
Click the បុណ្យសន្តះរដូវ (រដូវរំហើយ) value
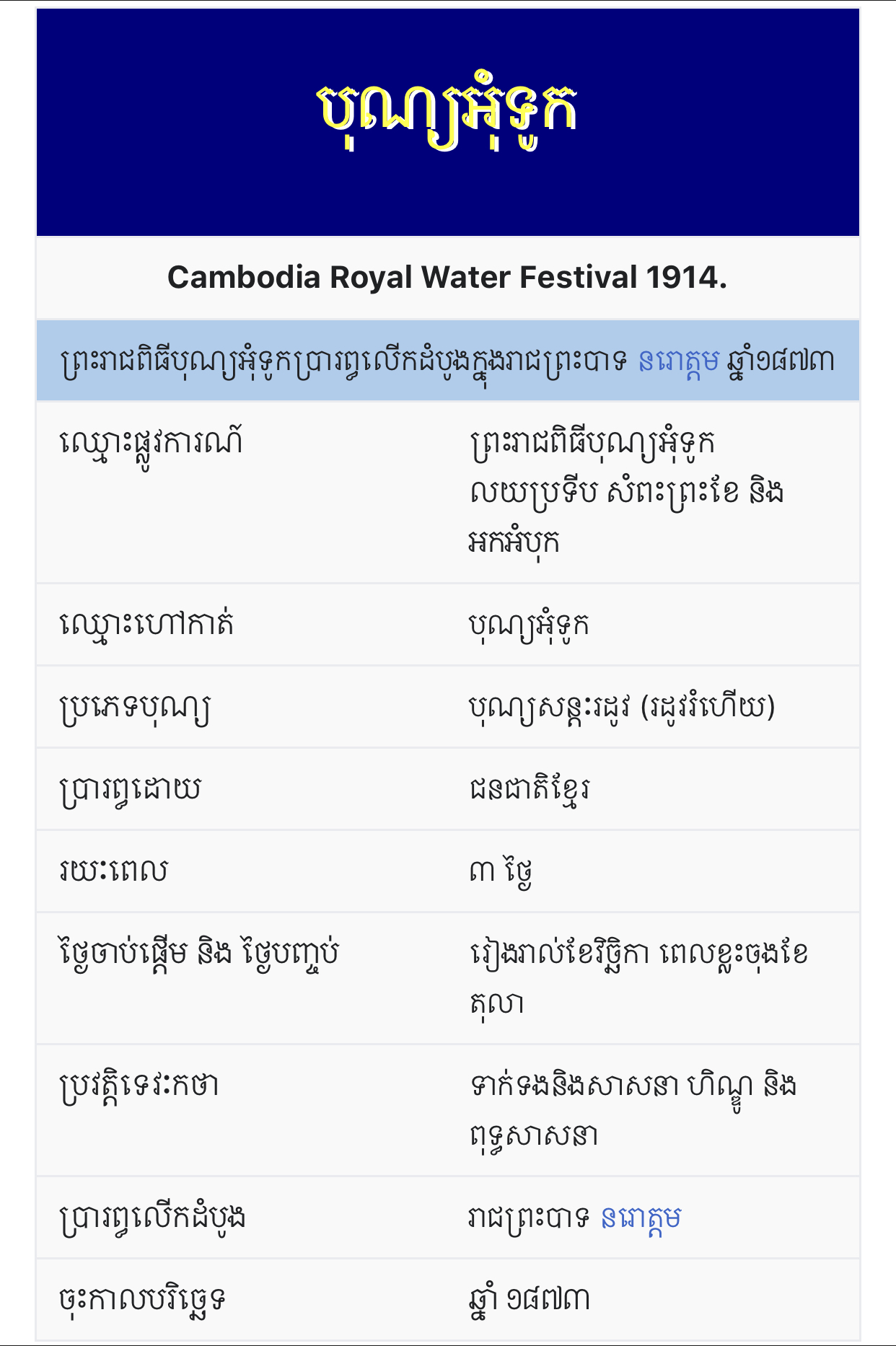pyautogui.click(x=622, y=708)
